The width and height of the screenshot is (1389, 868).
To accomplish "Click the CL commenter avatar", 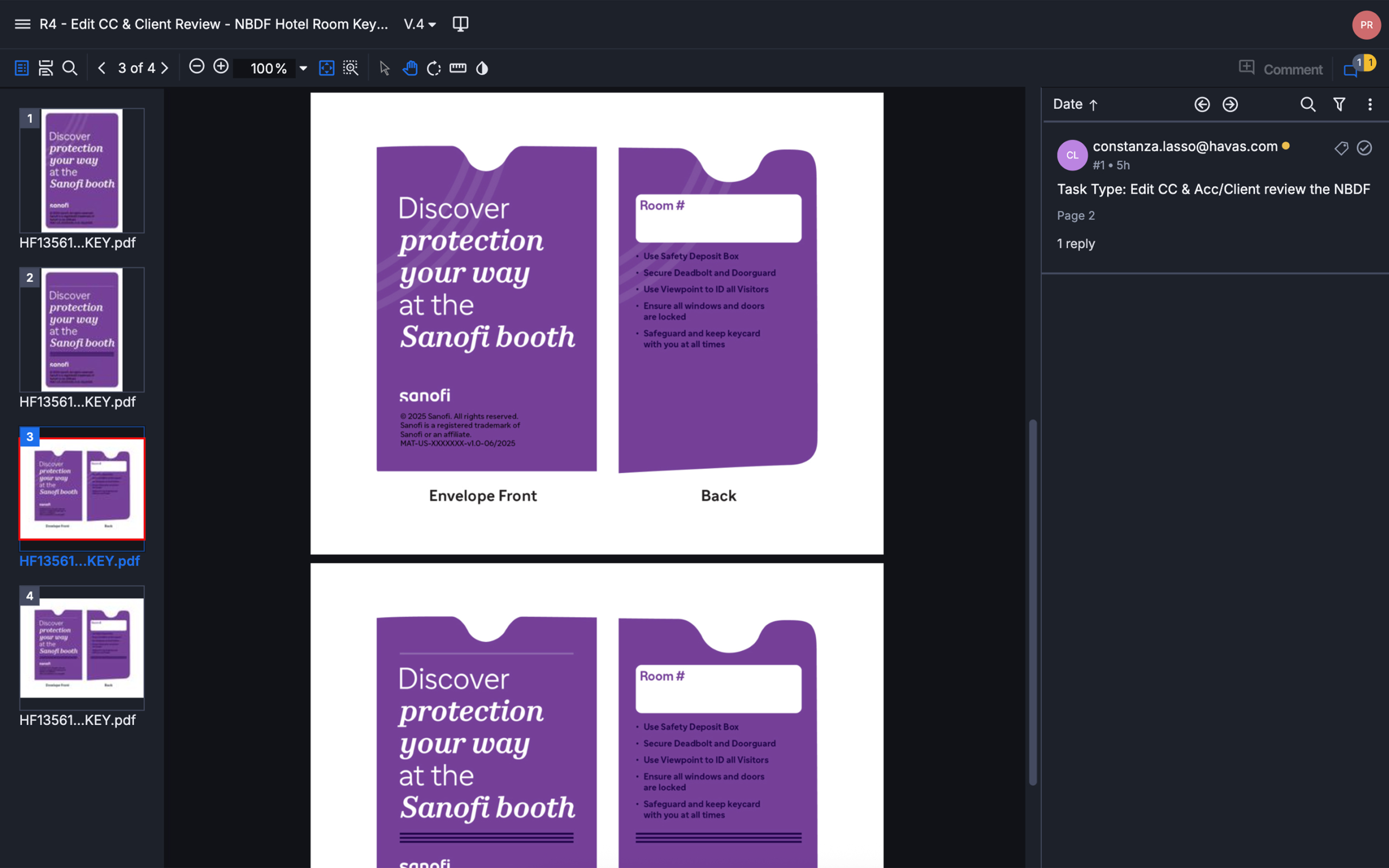I will tap(1072, 155).
